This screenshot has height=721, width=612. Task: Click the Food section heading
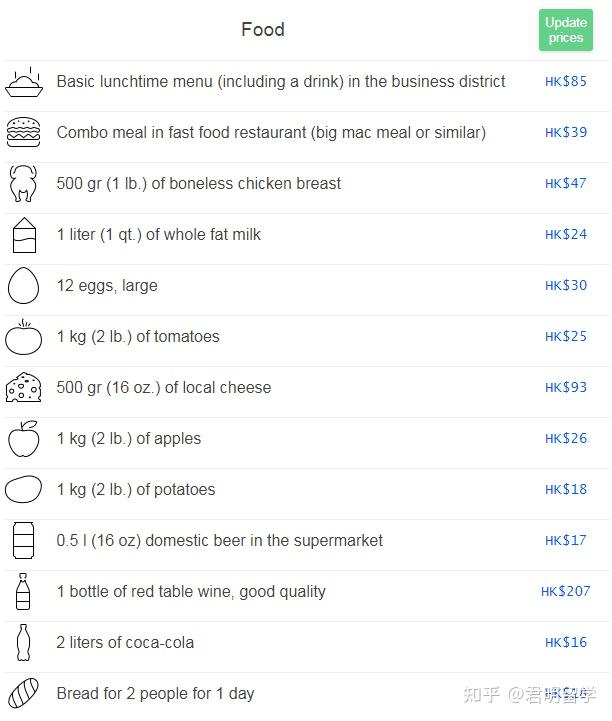pyautogui.click(x=263, y=30)
